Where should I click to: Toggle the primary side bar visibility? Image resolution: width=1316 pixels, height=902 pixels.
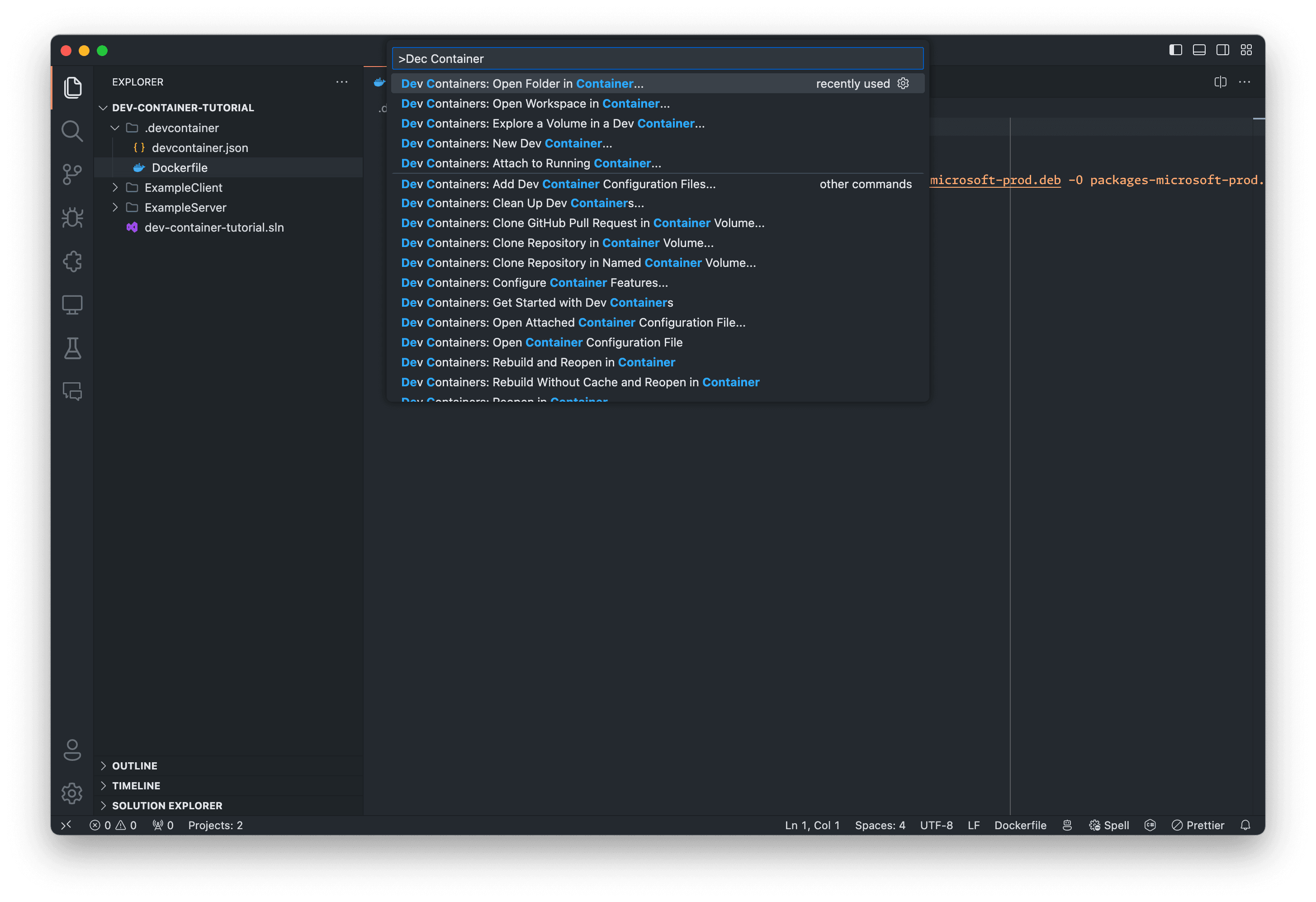[1175, 50]
